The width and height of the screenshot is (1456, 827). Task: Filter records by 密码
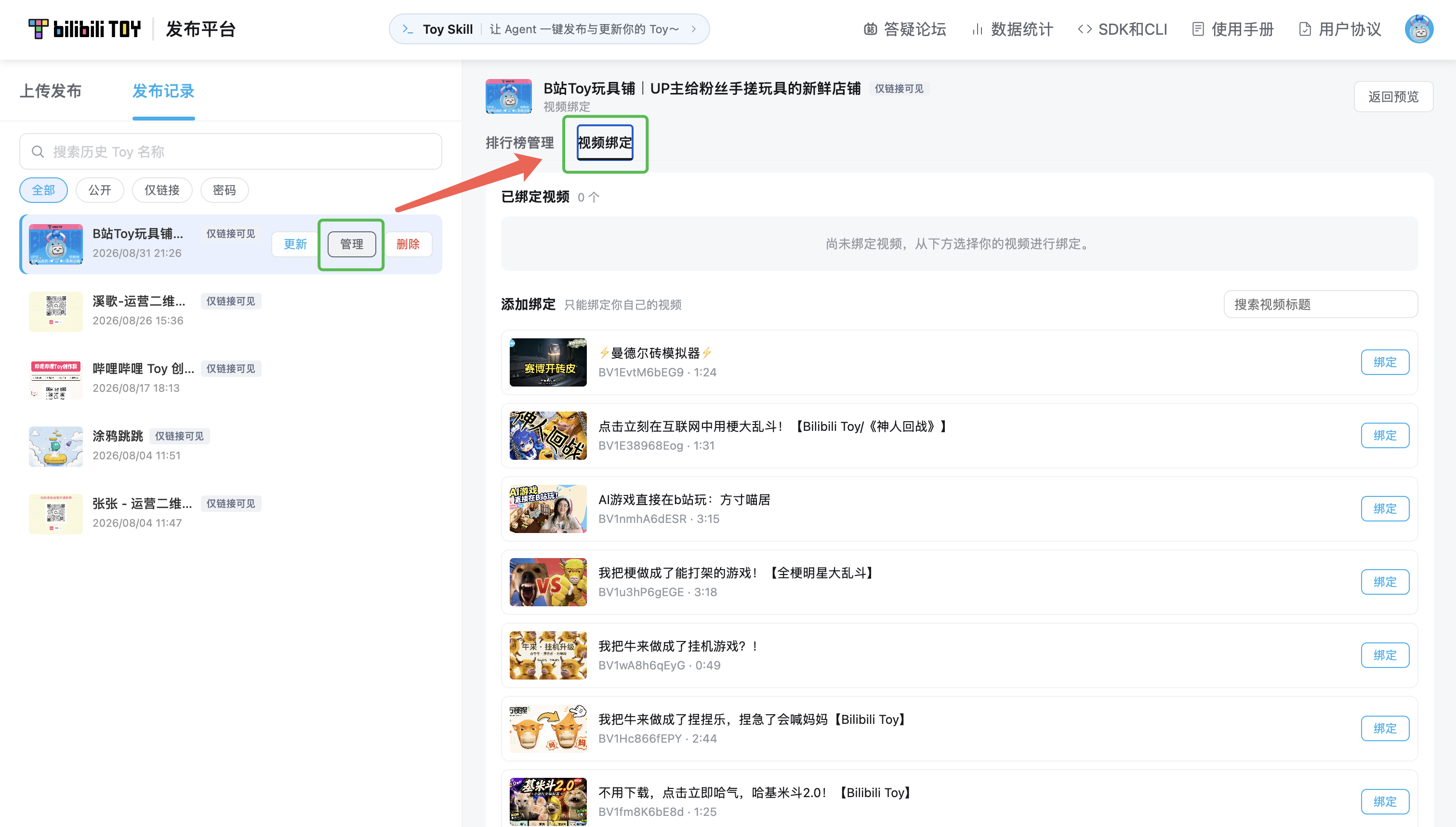coord(224,190)
